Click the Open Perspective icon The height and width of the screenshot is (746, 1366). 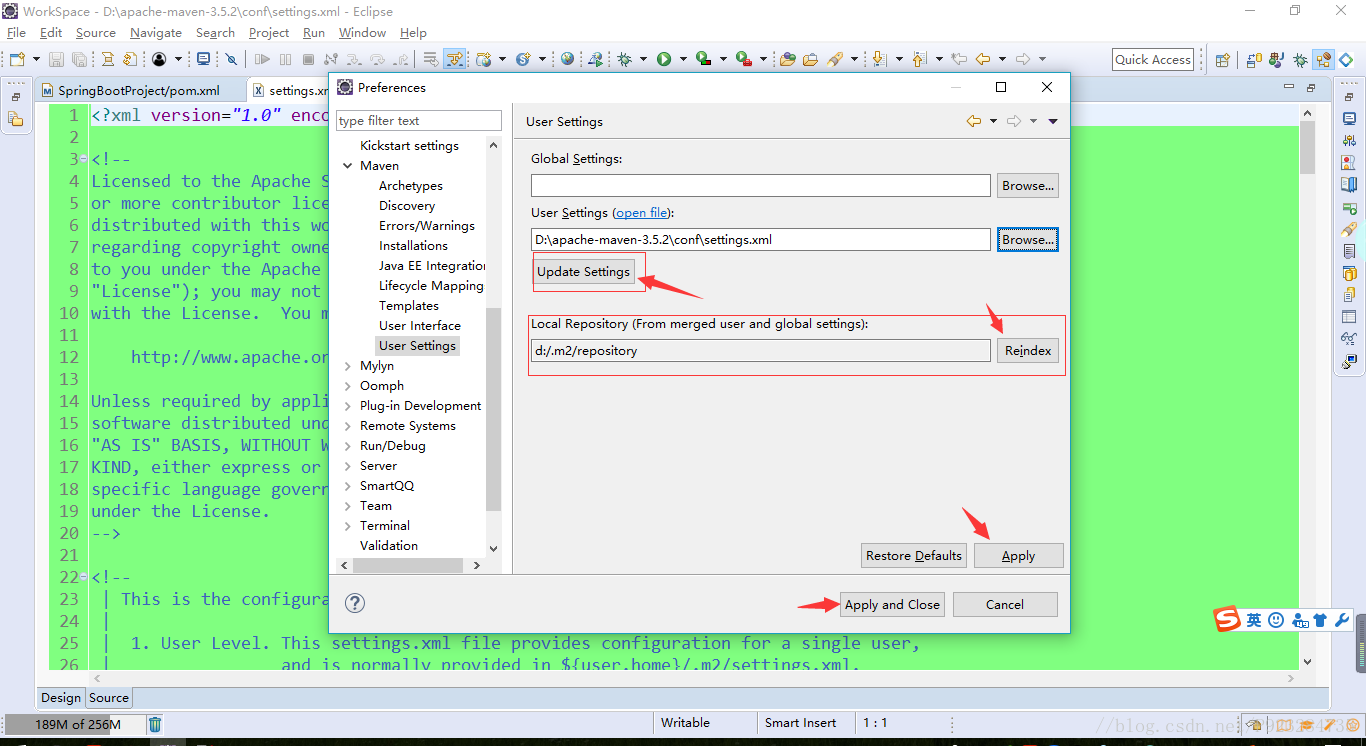click(x=1222, y=60)
